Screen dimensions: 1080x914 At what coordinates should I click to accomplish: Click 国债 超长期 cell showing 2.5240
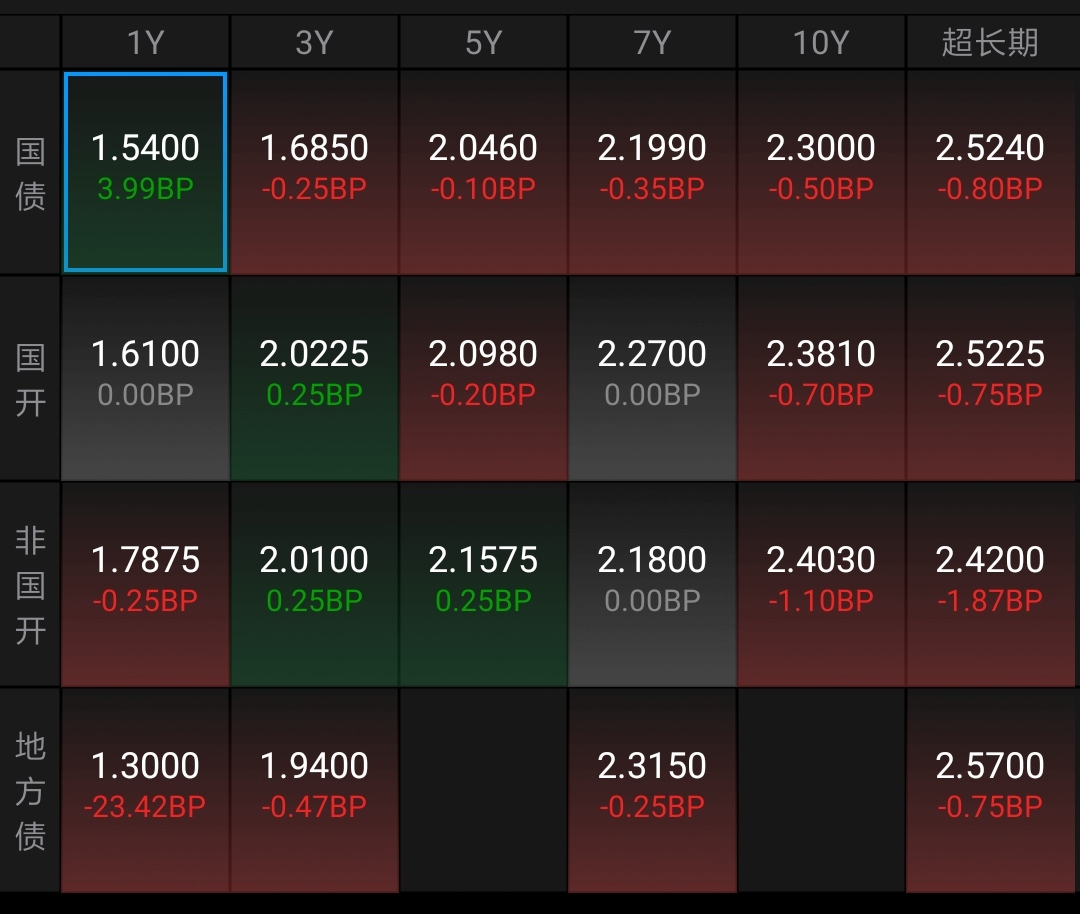pyautogui.click(x=990, y=172)
